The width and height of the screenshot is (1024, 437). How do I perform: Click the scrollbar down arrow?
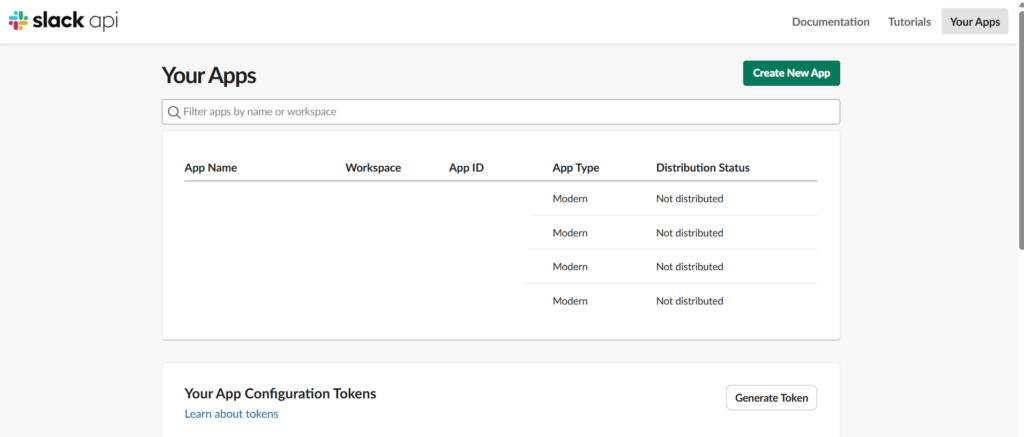(x=1018, y=431)
